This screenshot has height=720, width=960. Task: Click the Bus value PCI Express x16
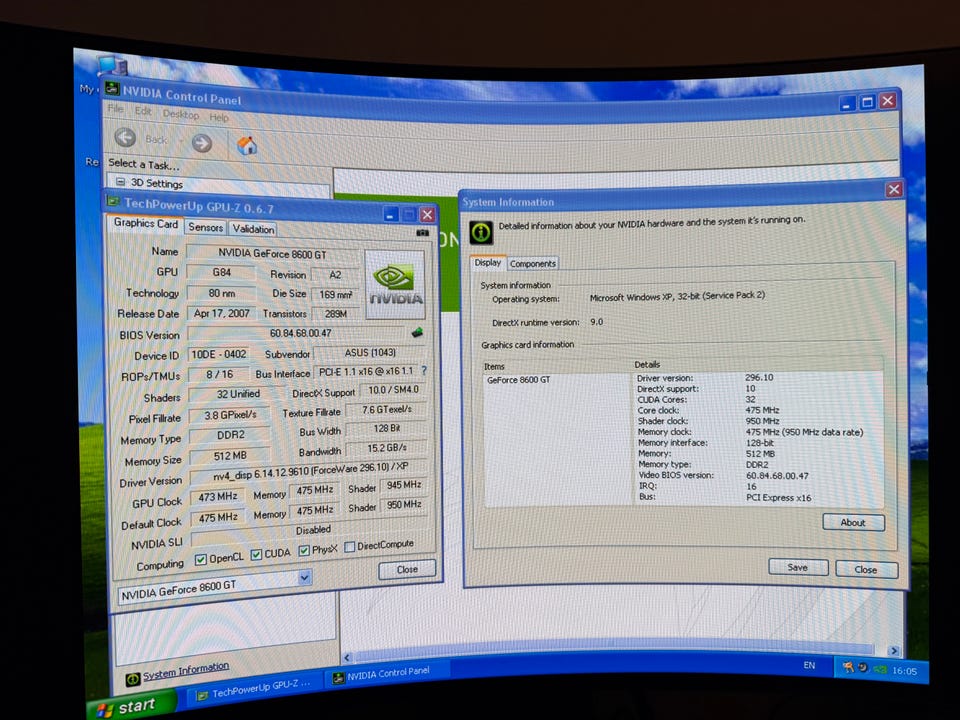coord(778,498)
